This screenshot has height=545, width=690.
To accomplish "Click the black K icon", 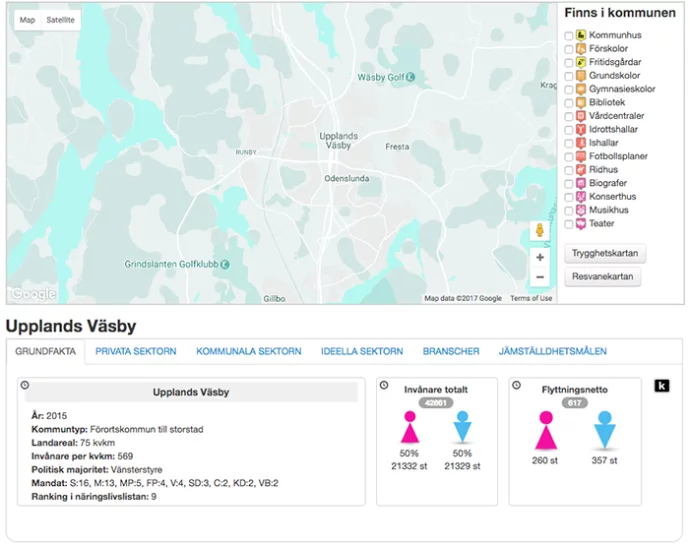I will (x=661, y=386).
